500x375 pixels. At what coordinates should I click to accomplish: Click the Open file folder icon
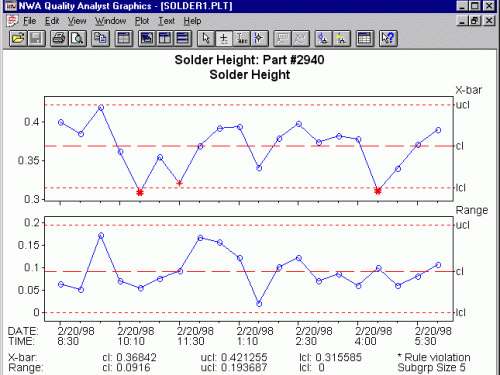point(18,38)
